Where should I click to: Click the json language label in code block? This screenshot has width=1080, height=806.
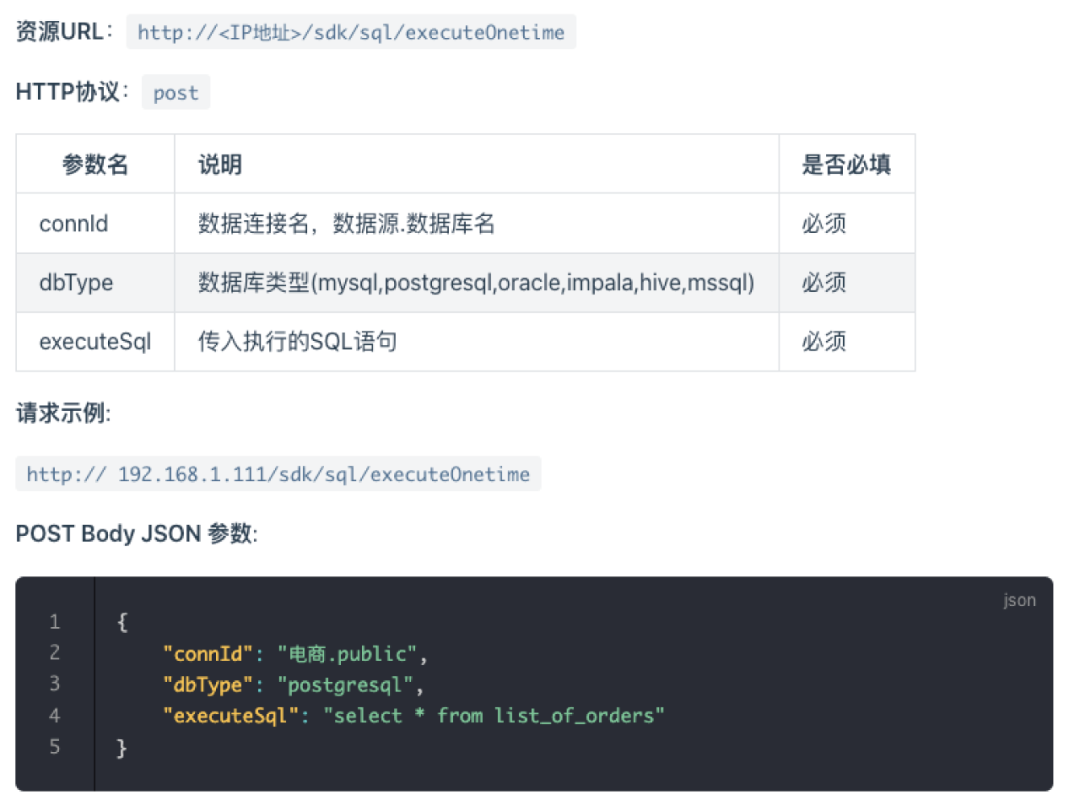click(x=1019, y=600)
